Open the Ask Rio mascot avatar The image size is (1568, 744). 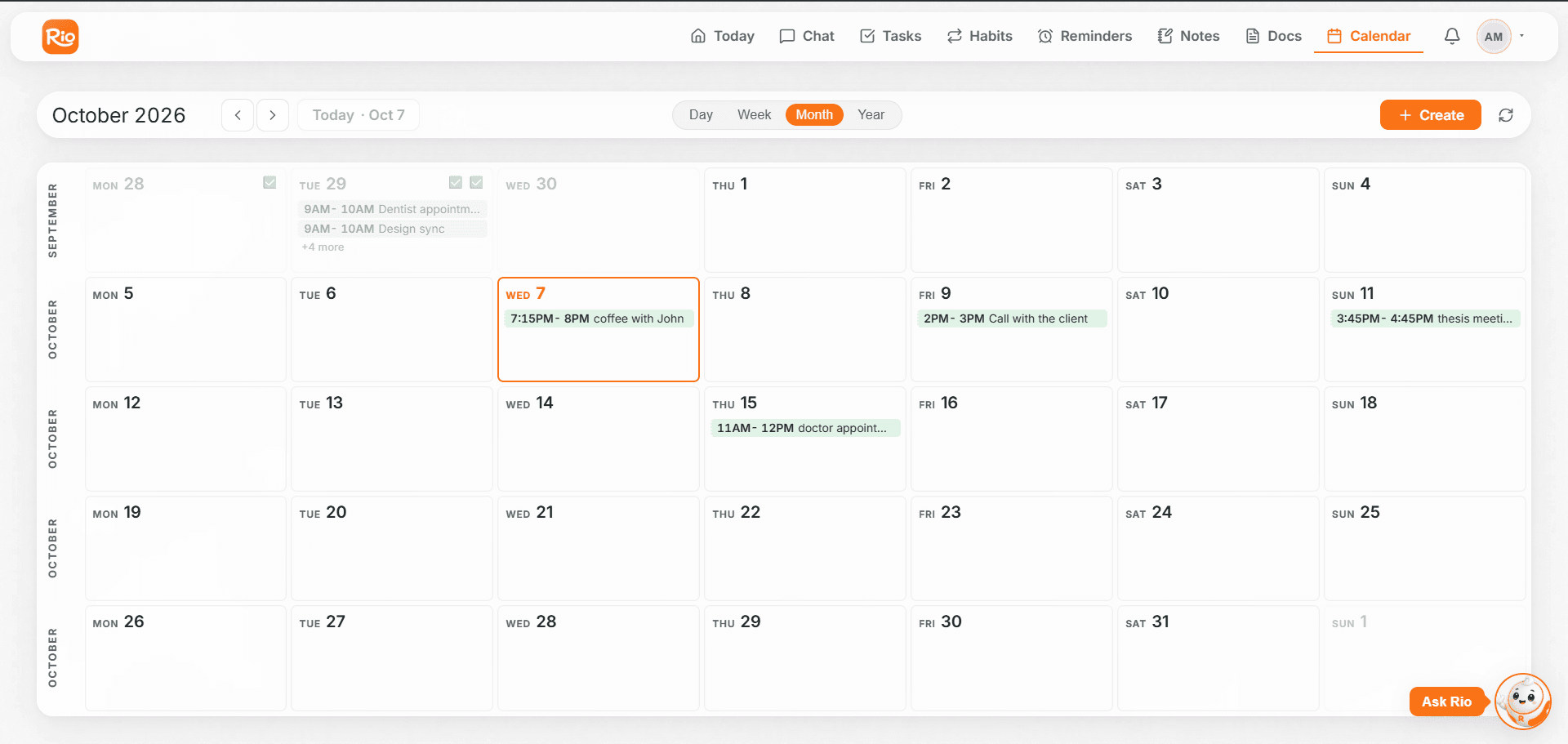coord(1522,701)
